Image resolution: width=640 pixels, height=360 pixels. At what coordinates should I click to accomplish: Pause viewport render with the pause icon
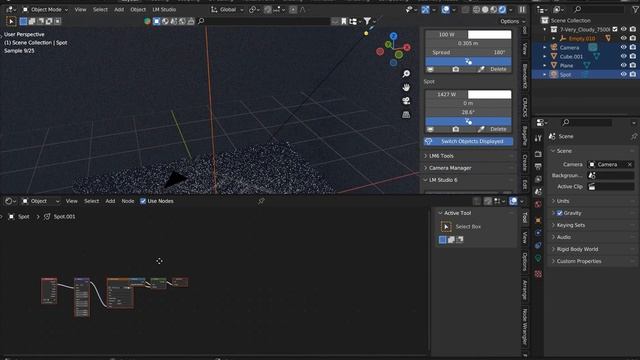(x=522, y=9)
